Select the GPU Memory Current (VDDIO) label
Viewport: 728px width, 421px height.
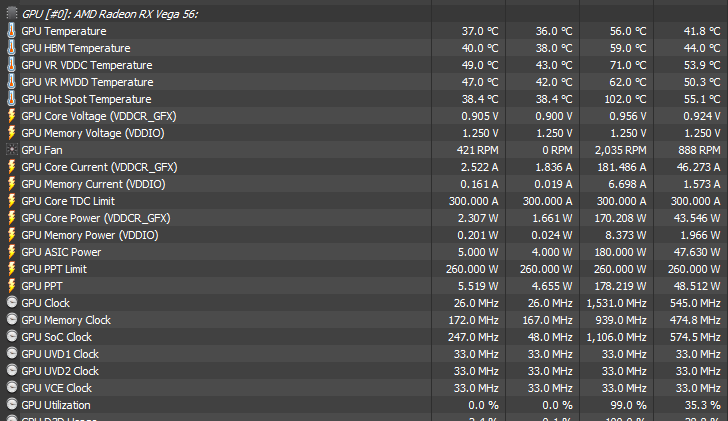coord(93,184)
